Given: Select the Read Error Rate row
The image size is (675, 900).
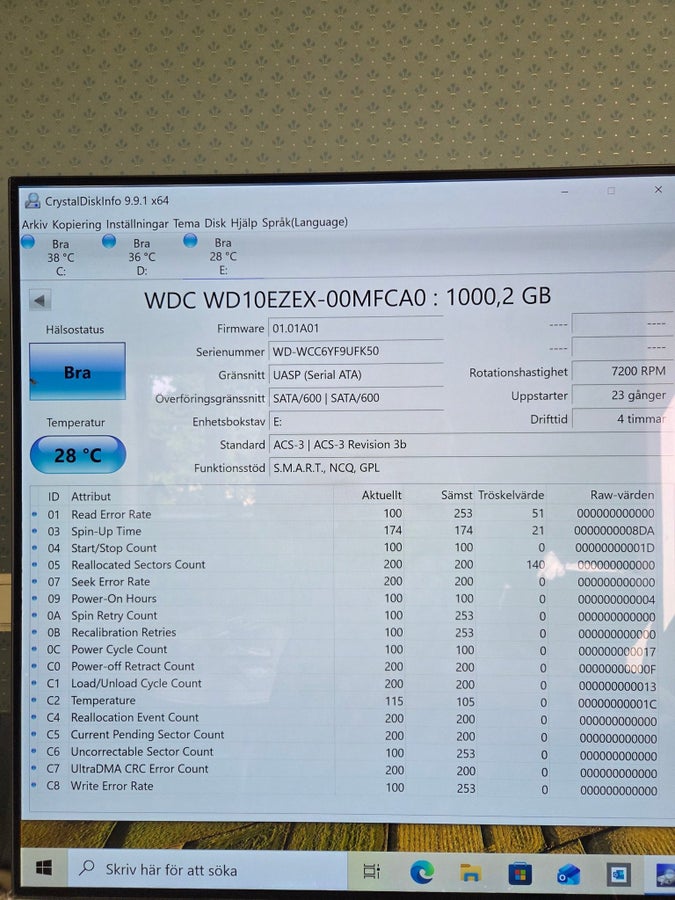Looking at the screenshot, I should [343, 514].
